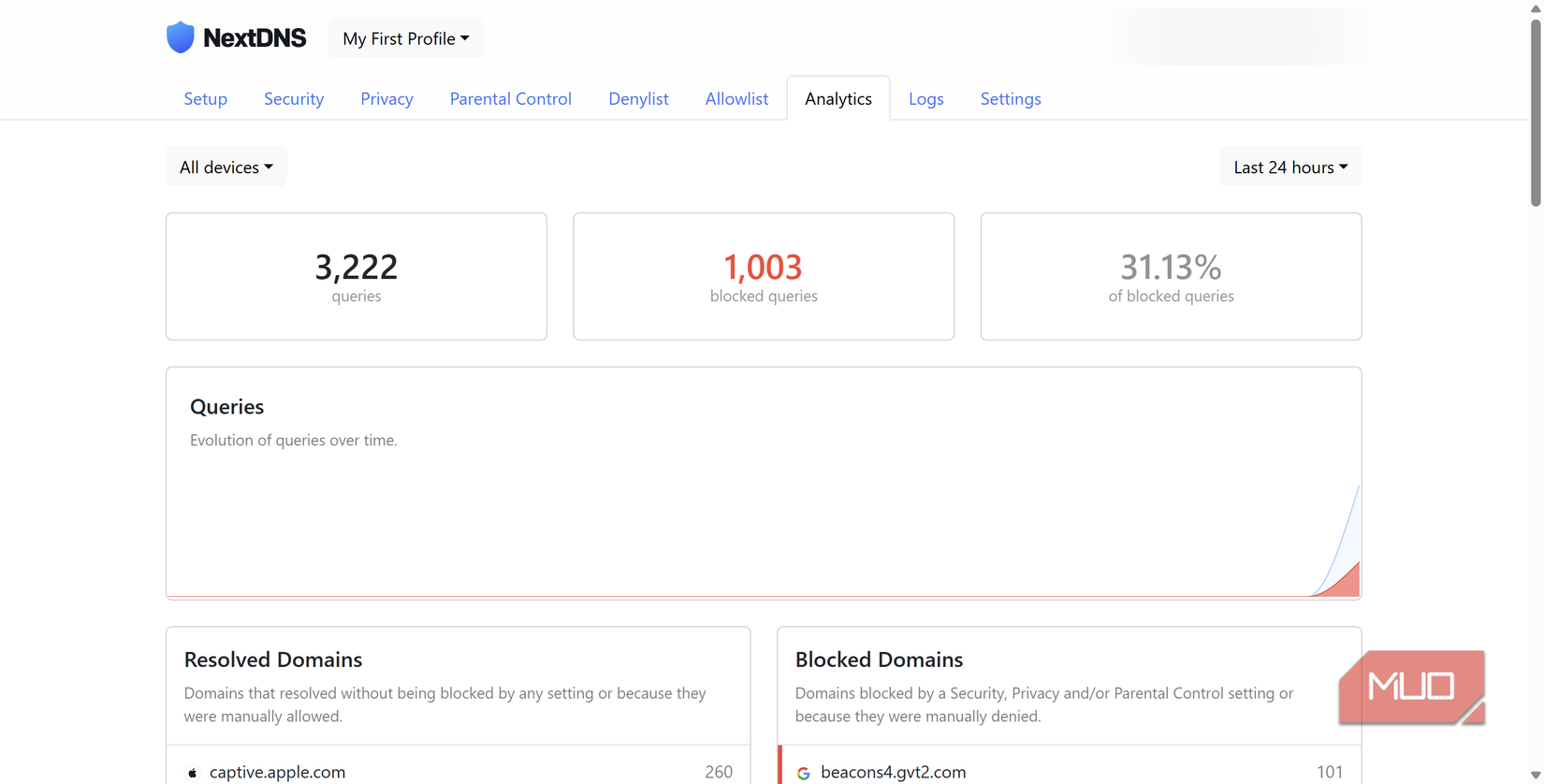Click the Apple icon beside captive.apple.com

click(193, 773)
